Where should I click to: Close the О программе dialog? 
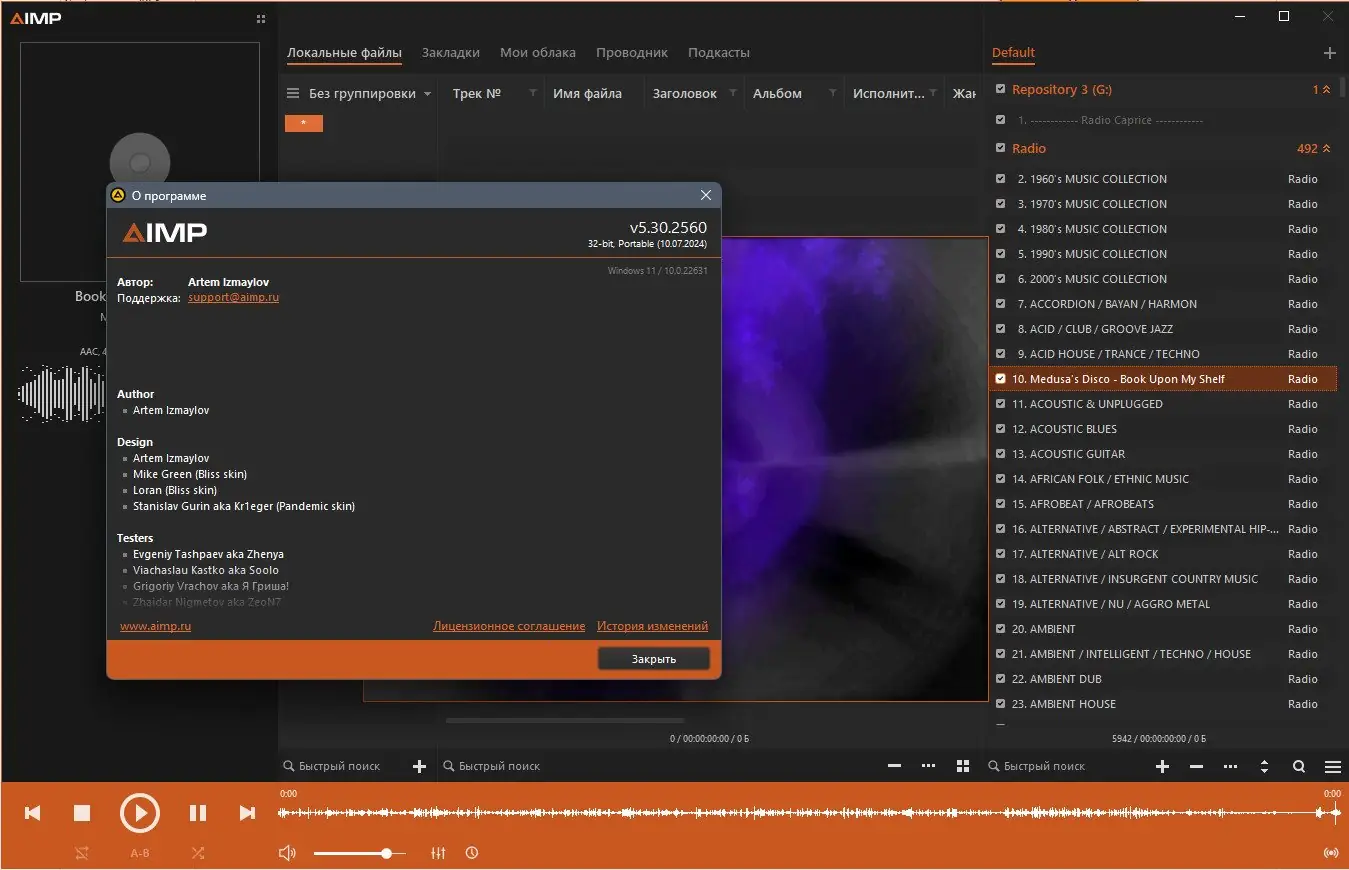click(706, 196)
